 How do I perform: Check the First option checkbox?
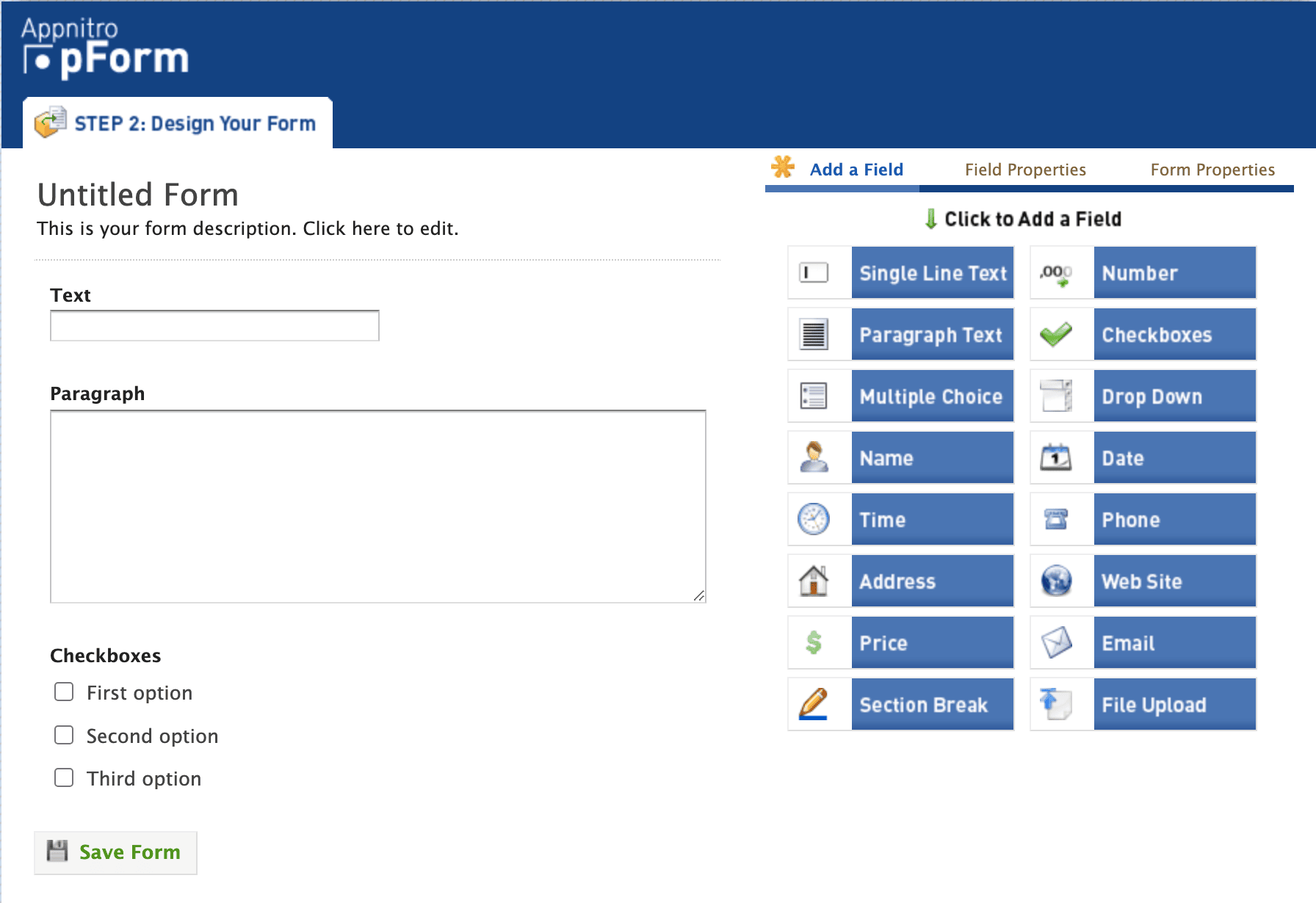tap(64, 692)
